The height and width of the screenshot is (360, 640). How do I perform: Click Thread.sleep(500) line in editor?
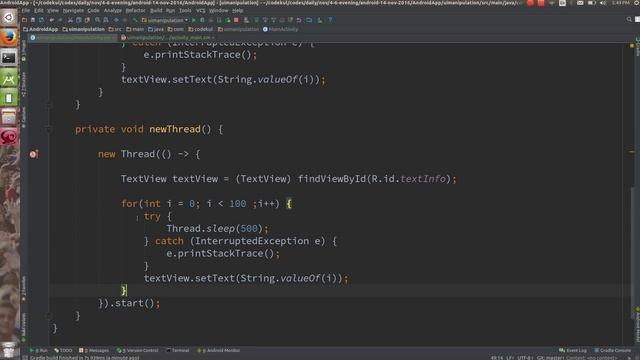pos(217,229)
